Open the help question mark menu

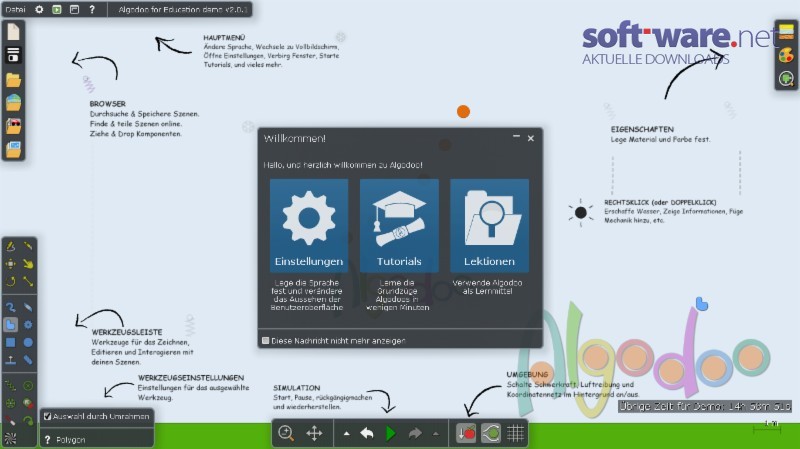click(x=92, y=9)
